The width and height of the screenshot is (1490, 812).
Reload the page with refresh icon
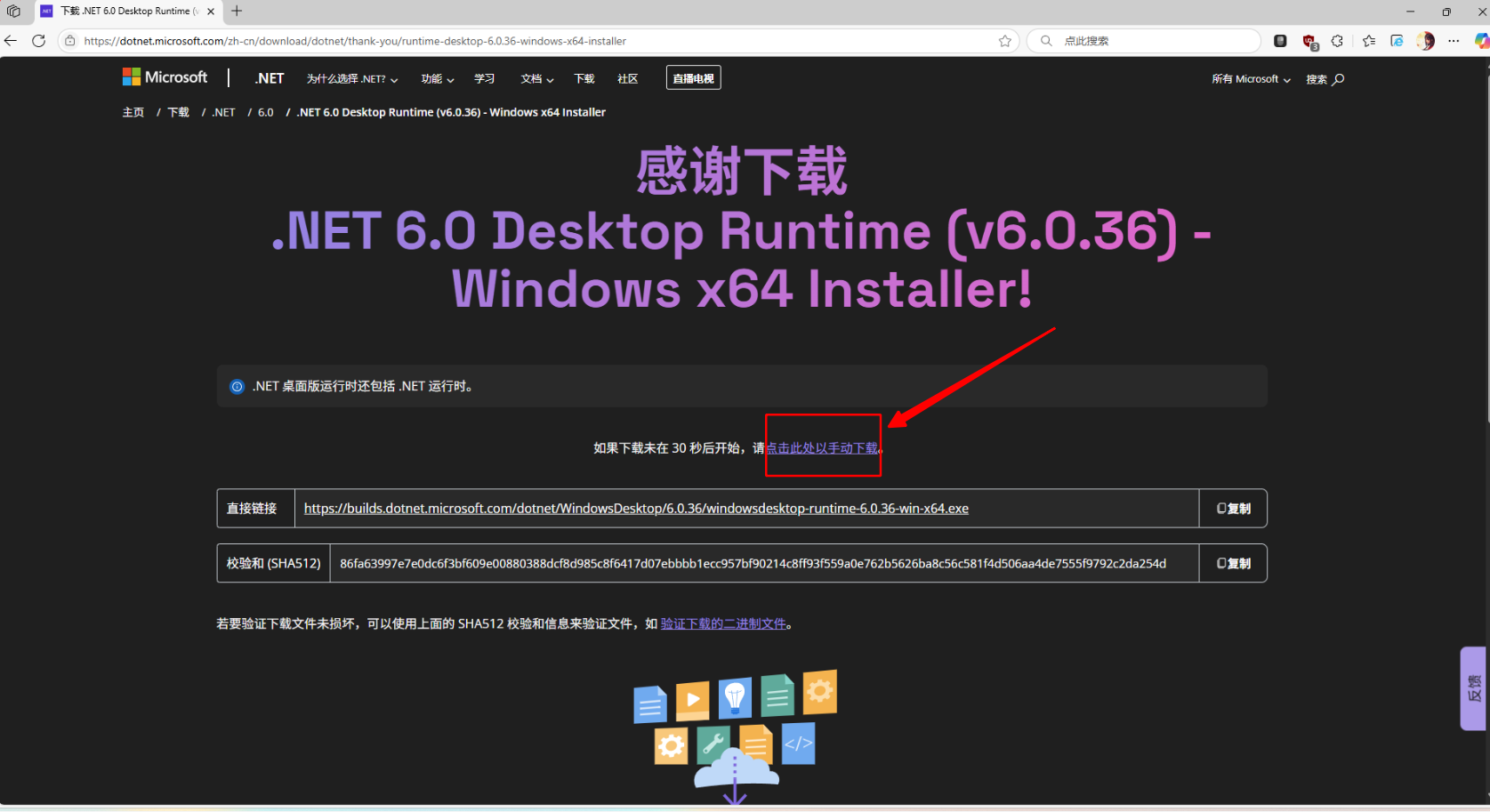pyautogui.click(x=38, y=41)
